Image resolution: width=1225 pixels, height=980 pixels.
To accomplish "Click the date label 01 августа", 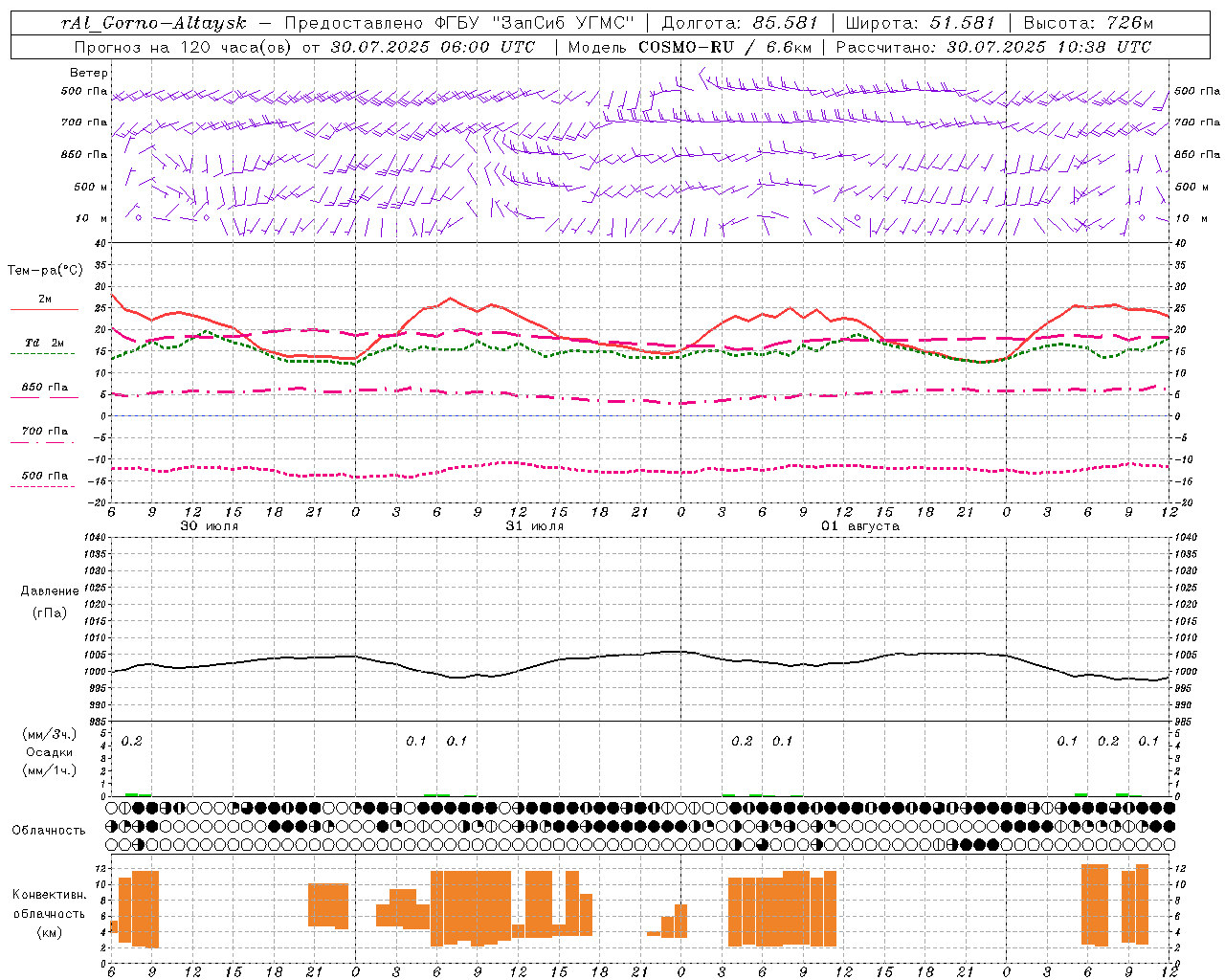I will (860, 526).
